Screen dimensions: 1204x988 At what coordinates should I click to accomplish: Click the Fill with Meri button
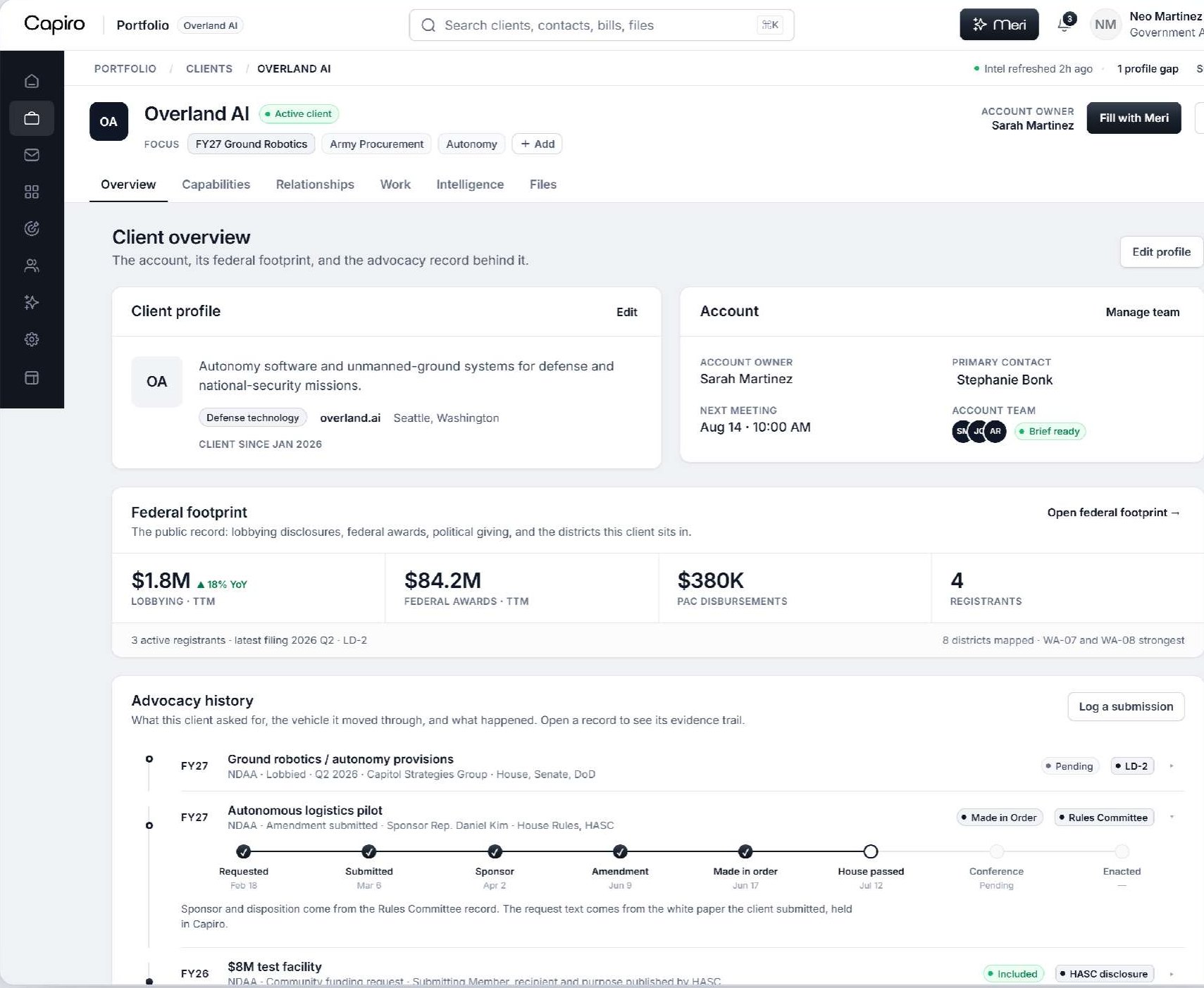coord(1134,118)
